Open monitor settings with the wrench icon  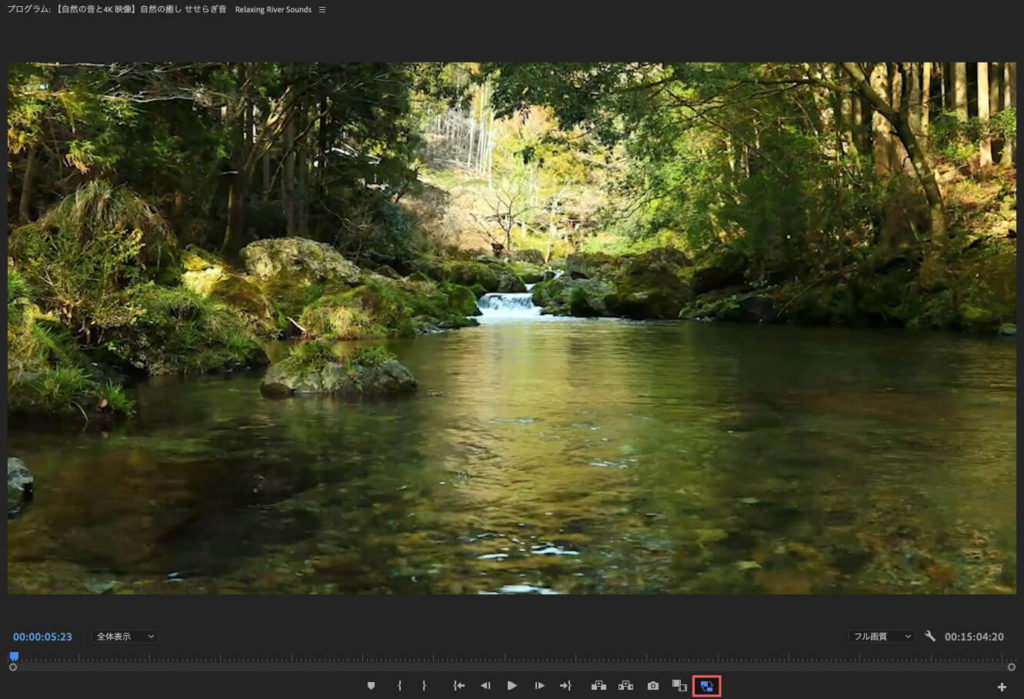coord(930,636)
